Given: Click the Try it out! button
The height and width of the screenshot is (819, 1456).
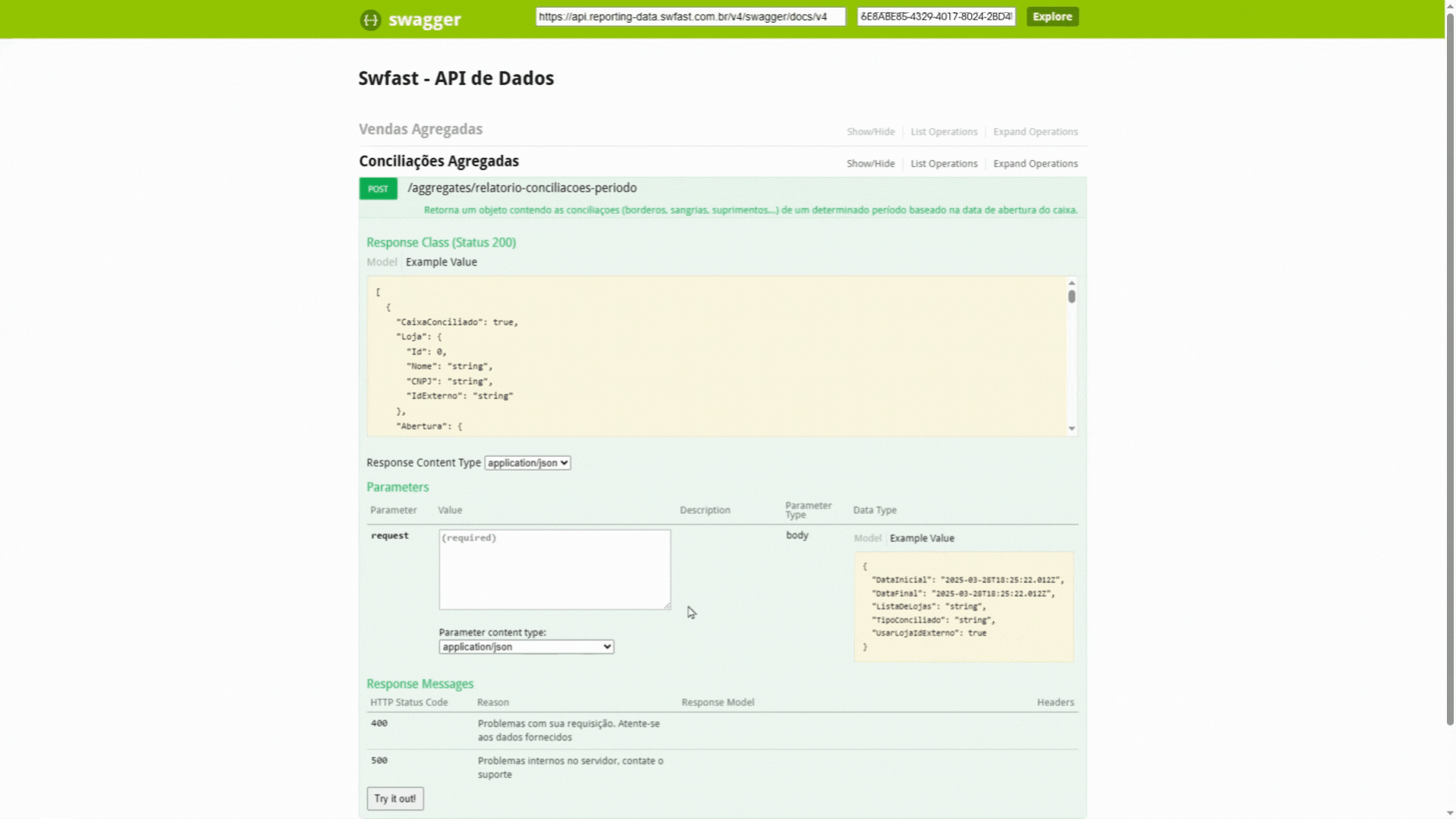Looking at the screenshot, I should [x=395, y=799].
